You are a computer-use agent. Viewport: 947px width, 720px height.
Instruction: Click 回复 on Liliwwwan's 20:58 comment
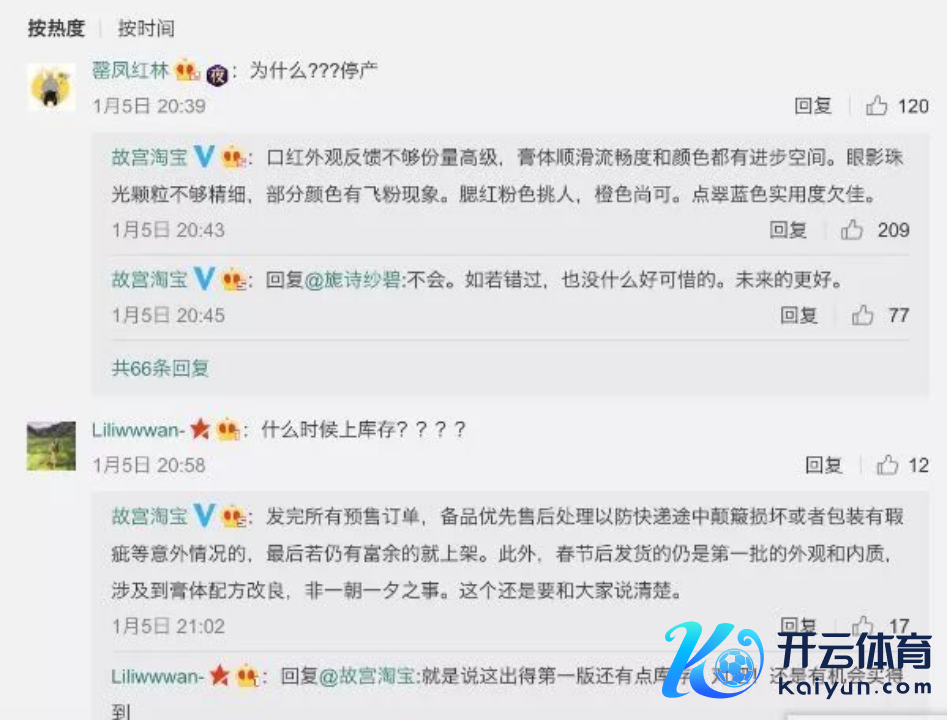point(824,465)
